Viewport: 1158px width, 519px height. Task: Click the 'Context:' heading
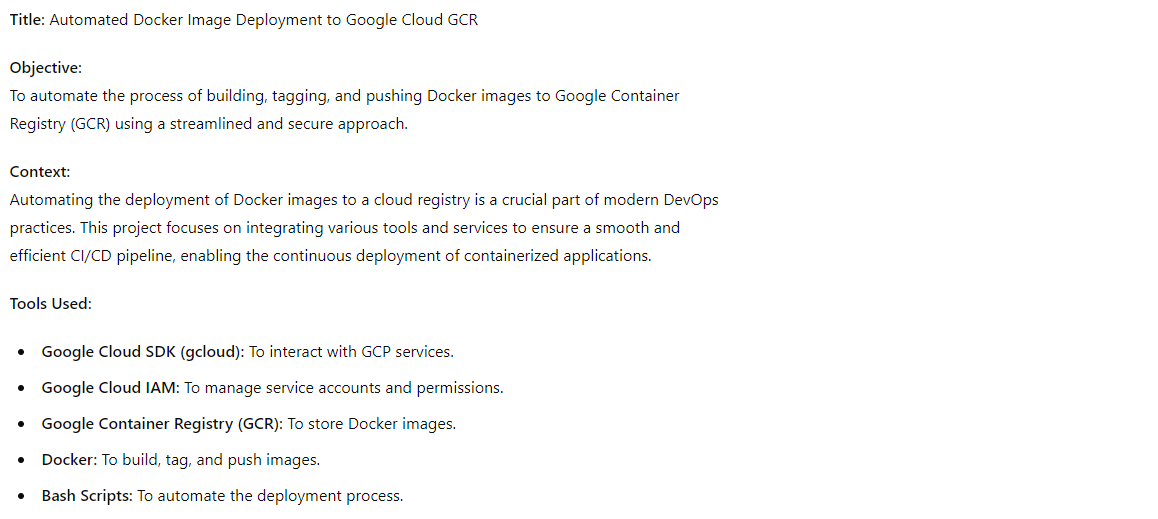tap(40, 172)
